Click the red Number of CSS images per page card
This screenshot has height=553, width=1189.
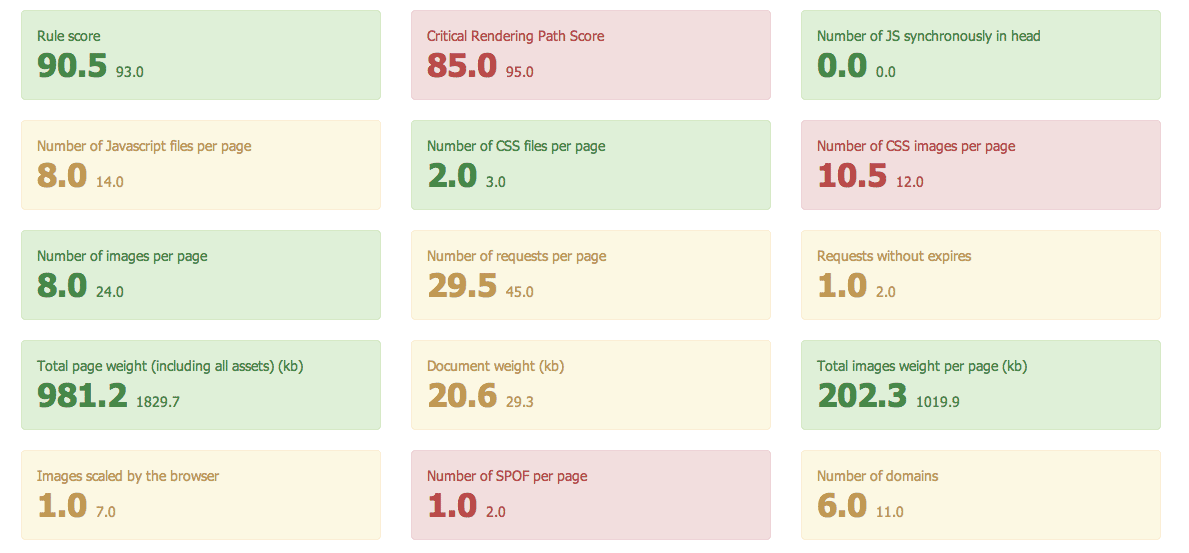980,165
